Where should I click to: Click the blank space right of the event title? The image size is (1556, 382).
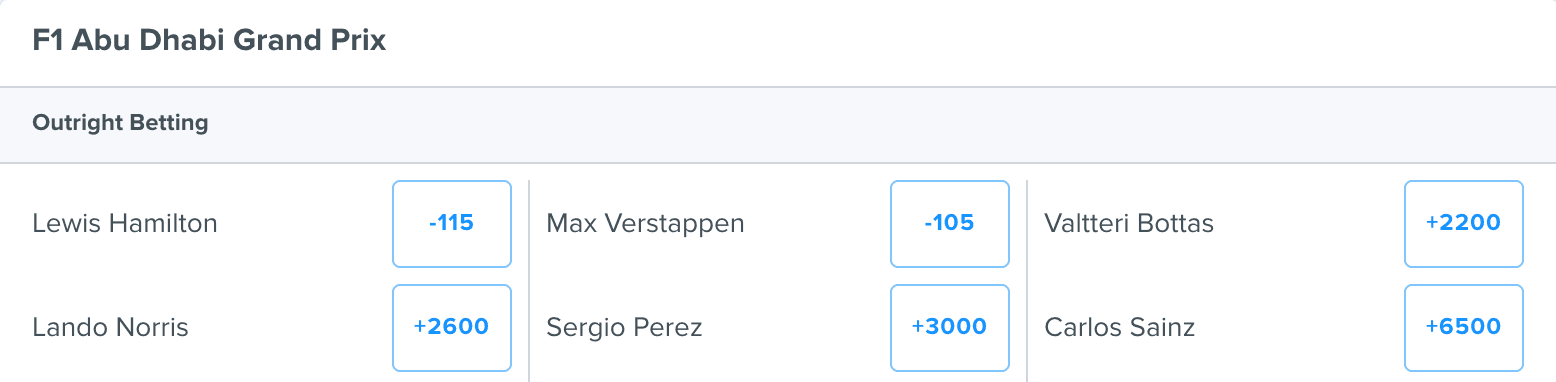tap(970, 42)
